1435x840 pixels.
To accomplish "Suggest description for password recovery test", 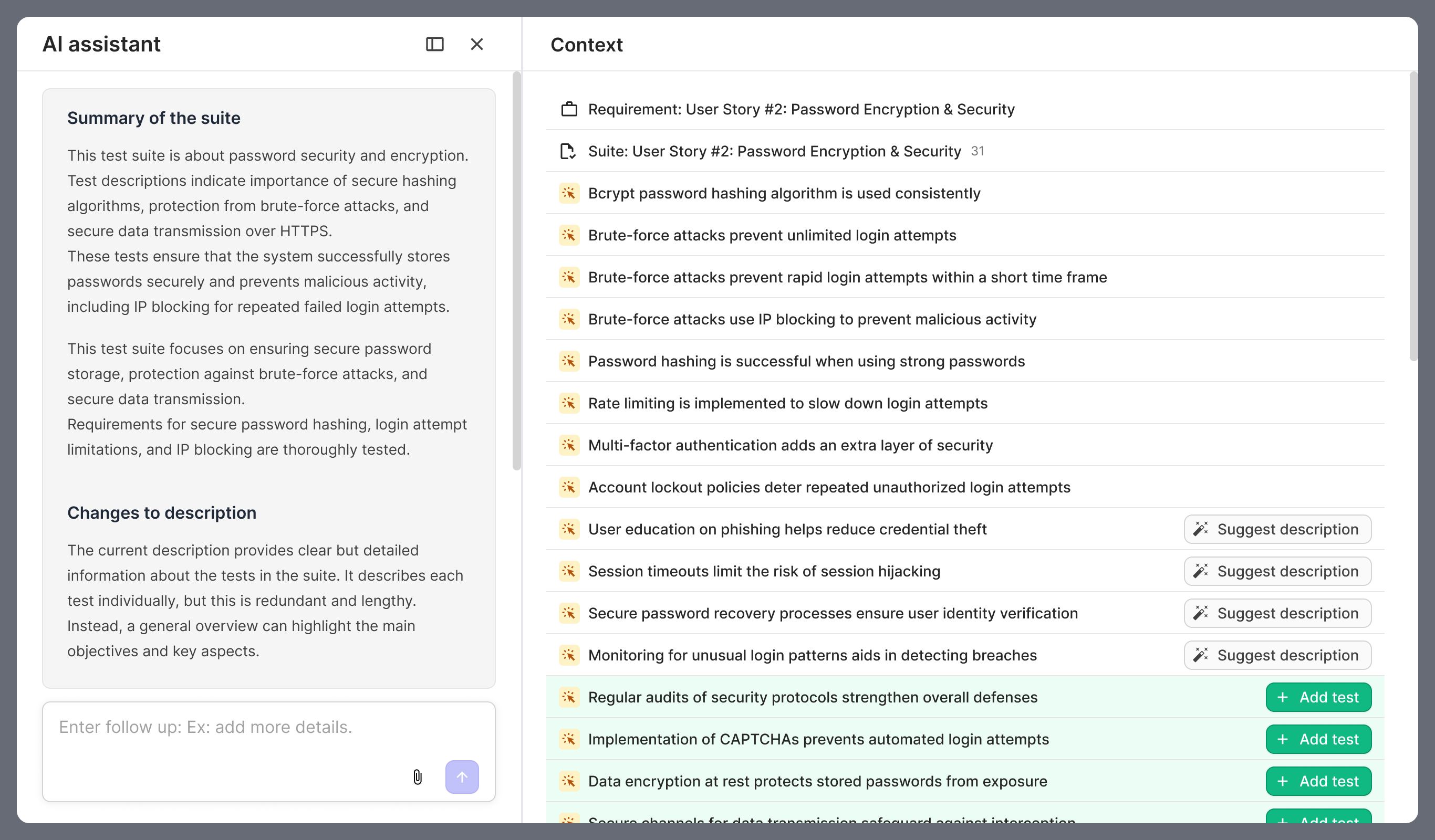I will point(1277,614).
